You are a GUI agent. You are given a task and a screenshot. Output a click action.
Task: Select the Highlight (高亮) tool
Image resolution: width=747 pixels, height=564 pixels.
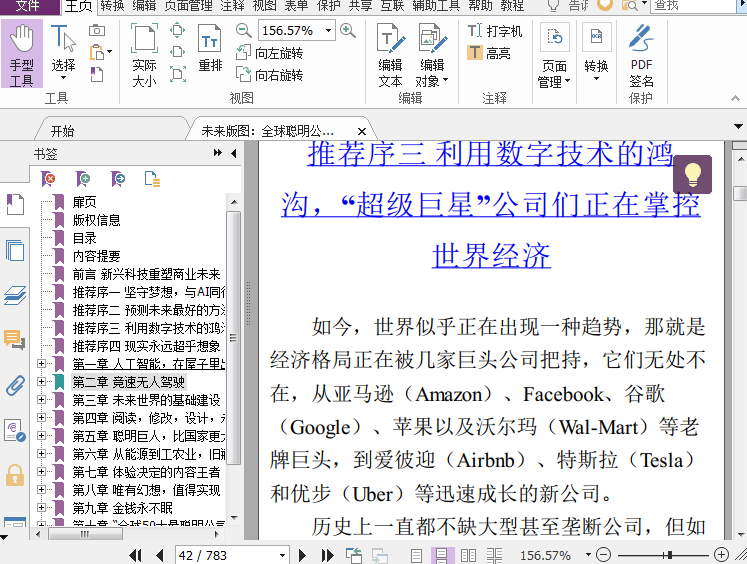(x=489, y=53)
